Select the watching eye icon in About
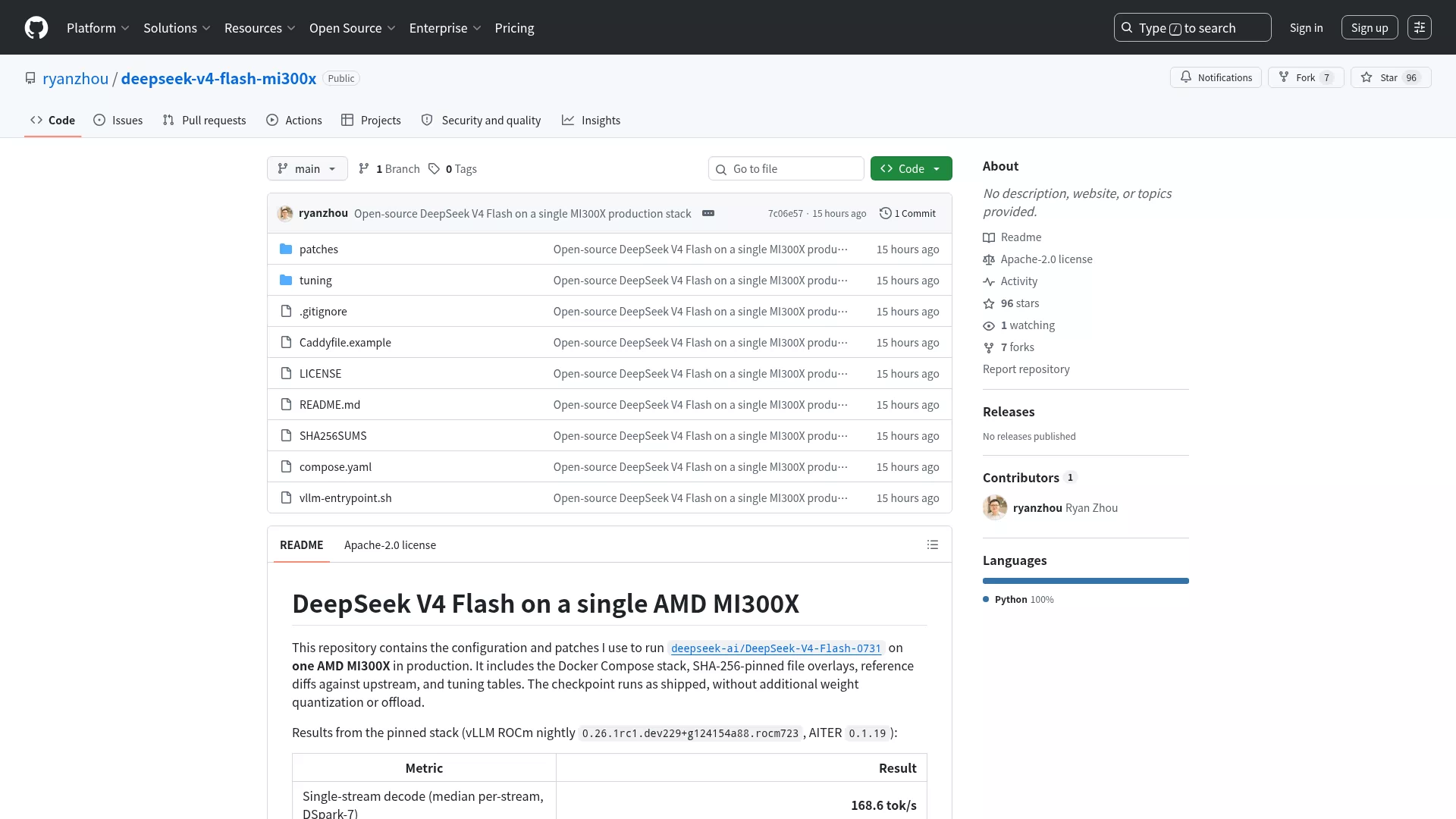Image resolution: width=1456 pixels, height=819 pixels. point(989,326)
